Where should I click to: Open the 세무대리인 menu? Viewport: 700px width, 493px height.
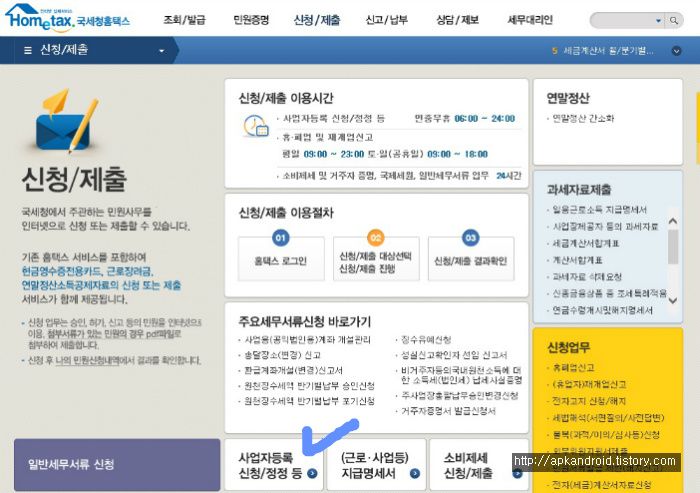[x=530, y=20]
